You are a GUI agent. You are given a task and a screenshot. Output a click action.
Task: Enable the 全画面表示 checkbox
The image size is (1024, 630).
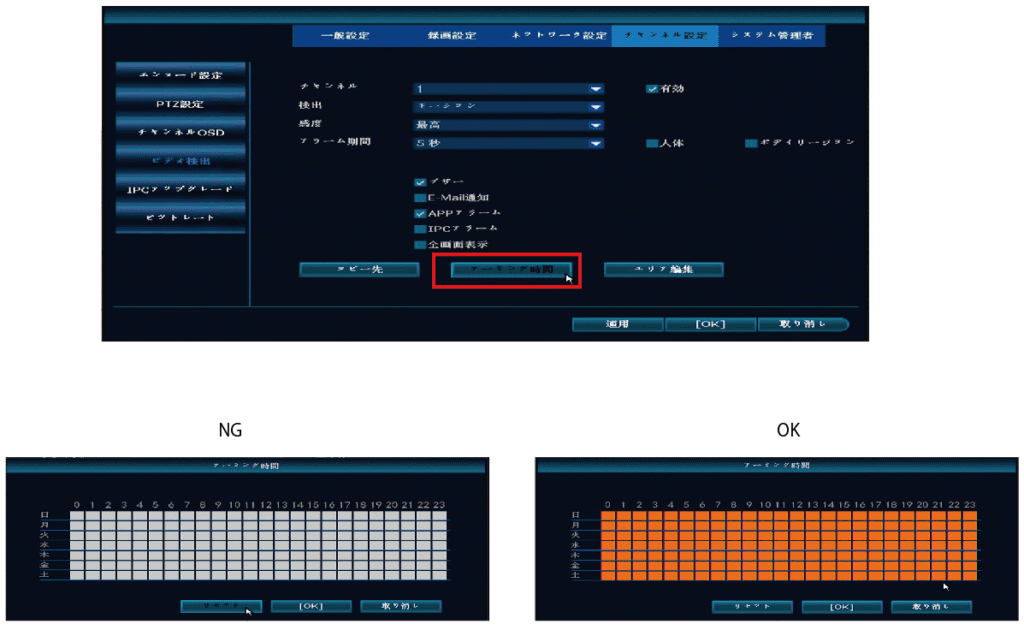420,244
